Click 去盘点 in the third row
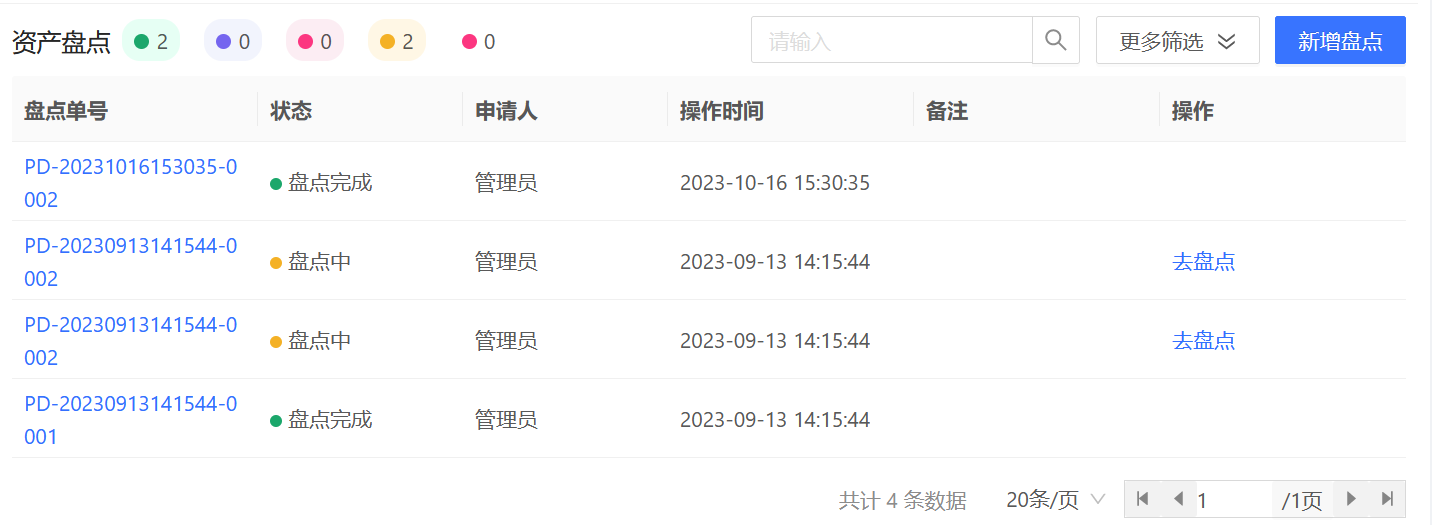 tap(1203, 341)
